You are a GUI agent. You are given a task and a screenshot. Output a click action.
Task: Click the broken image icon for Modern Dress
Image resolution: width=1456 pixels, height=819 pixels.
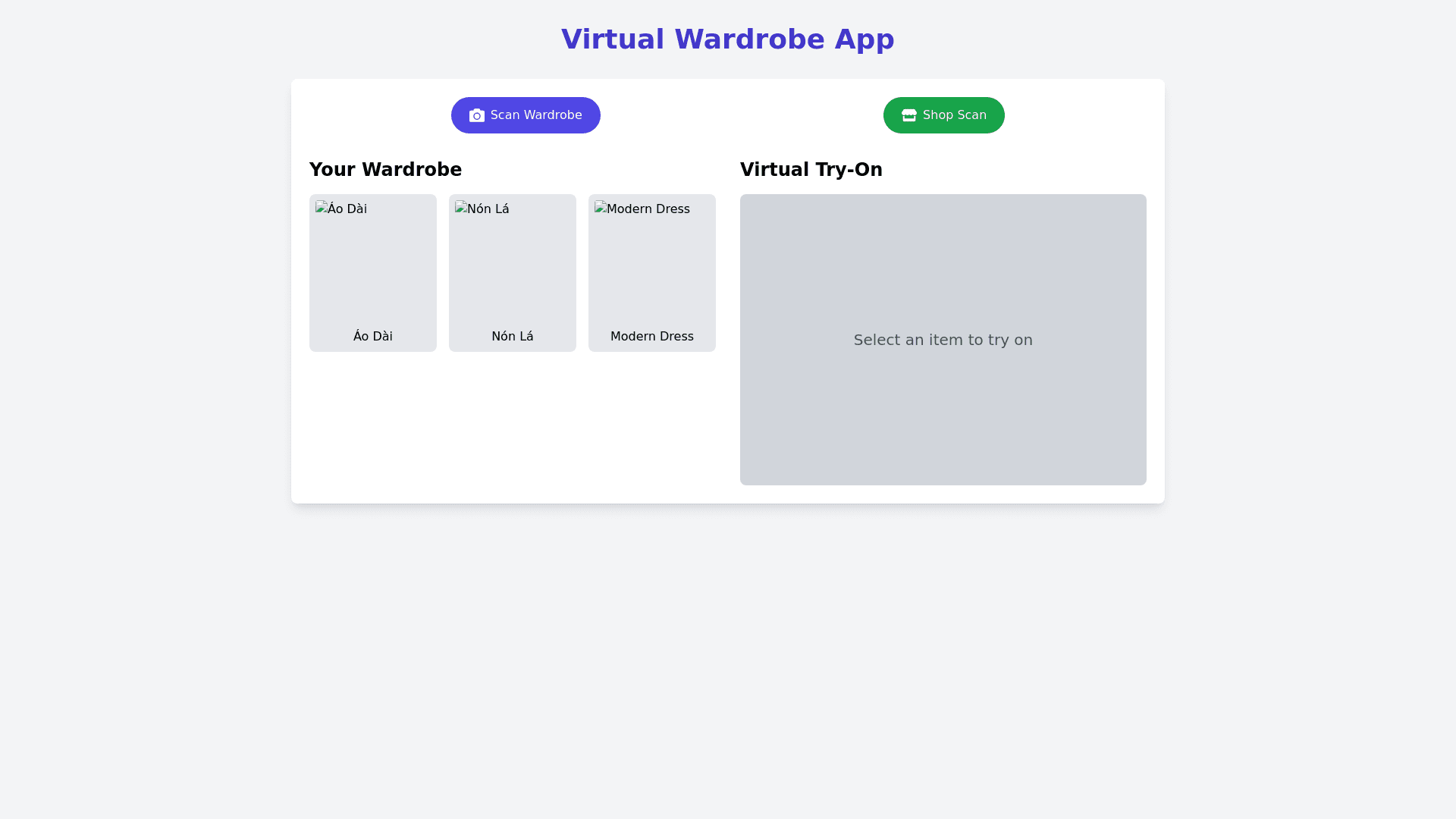[601, 207]
